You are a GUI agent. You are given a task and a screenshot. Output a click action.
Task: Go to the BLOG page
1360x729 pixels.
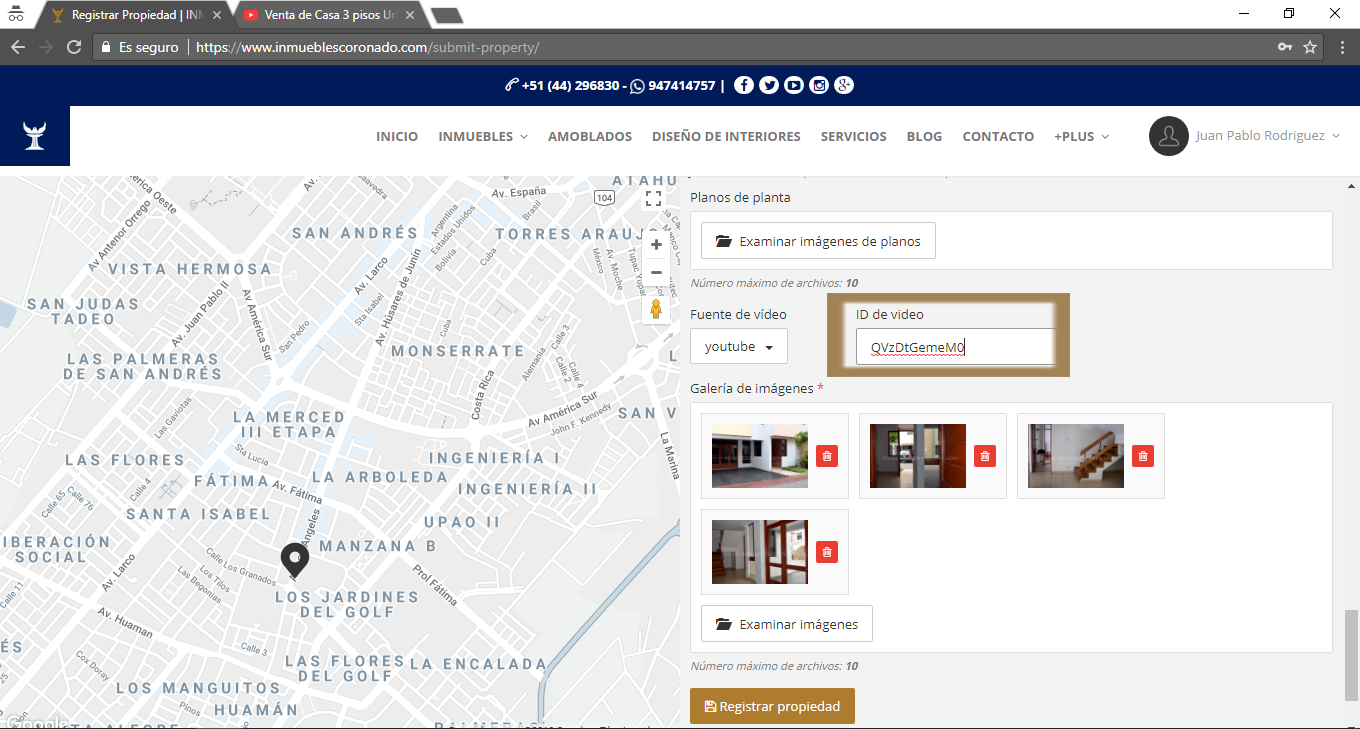pyautogui.click(x=924, y=136)
